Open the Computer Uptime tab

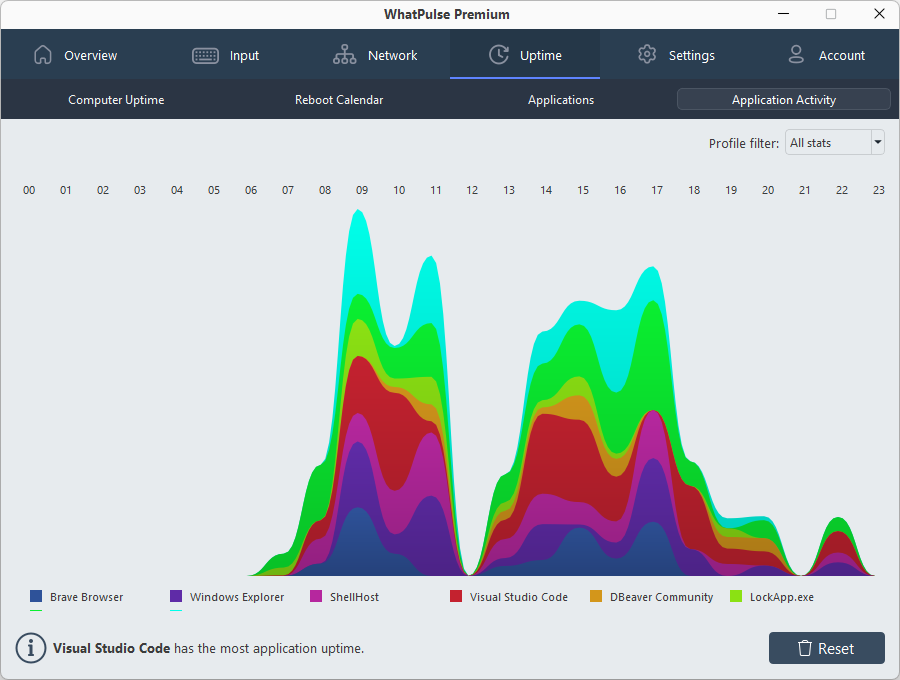point(116,99)
